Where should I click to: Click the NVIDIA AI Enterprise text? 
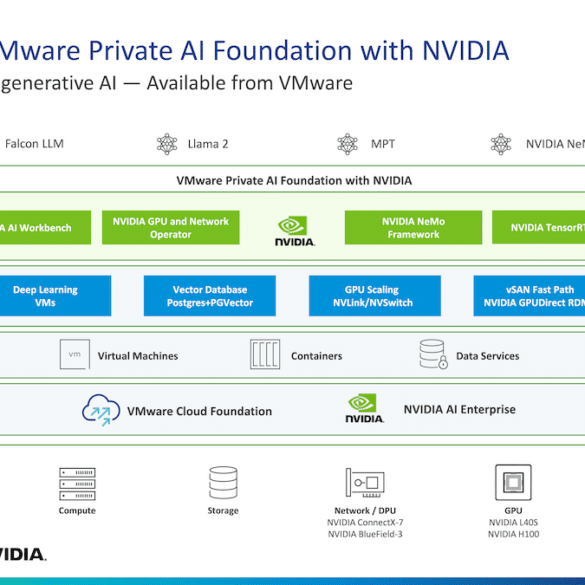pyautogui.click(x=460, y=409)
